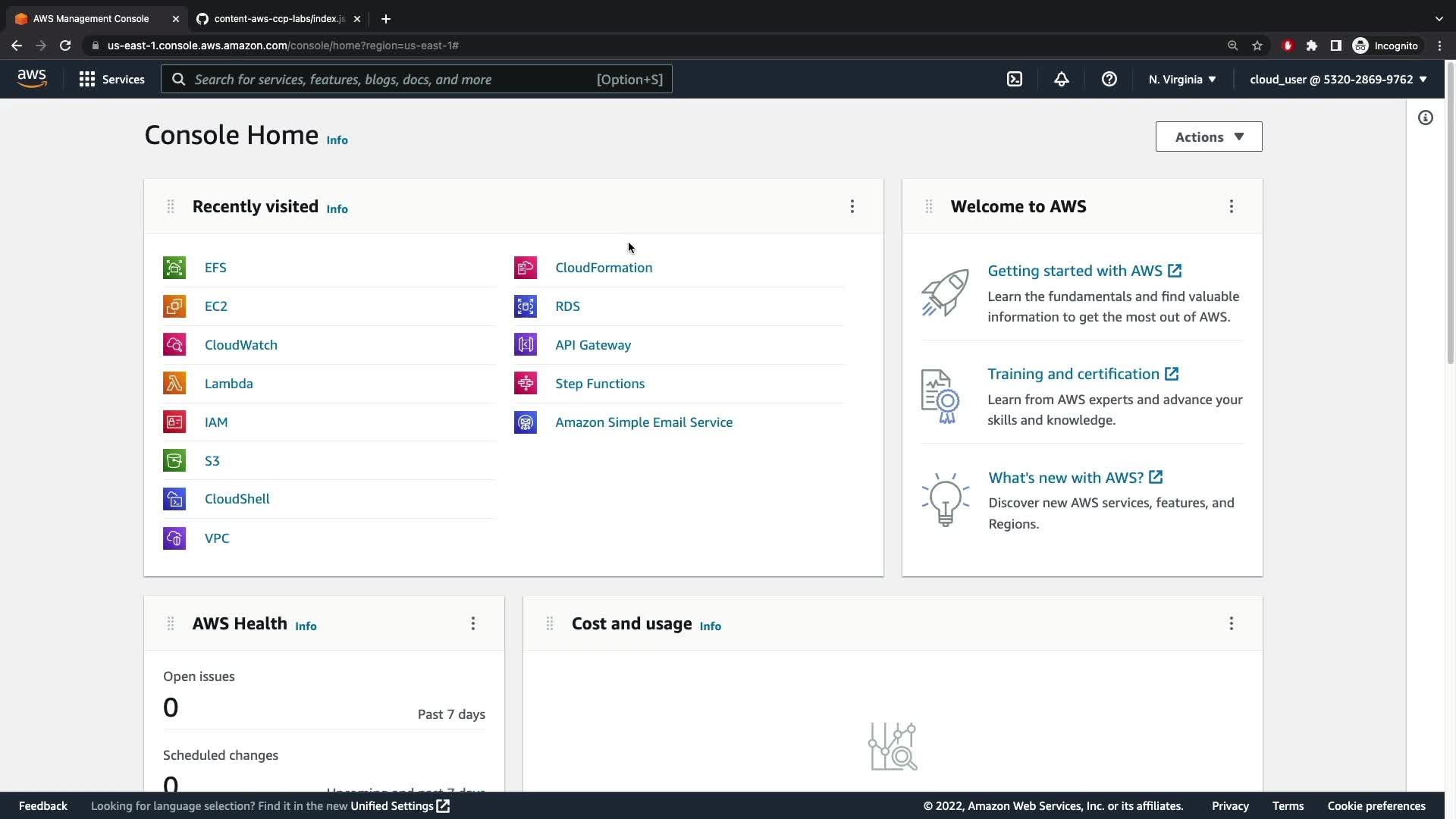Open the Services grid menu

tap(111, 79)
